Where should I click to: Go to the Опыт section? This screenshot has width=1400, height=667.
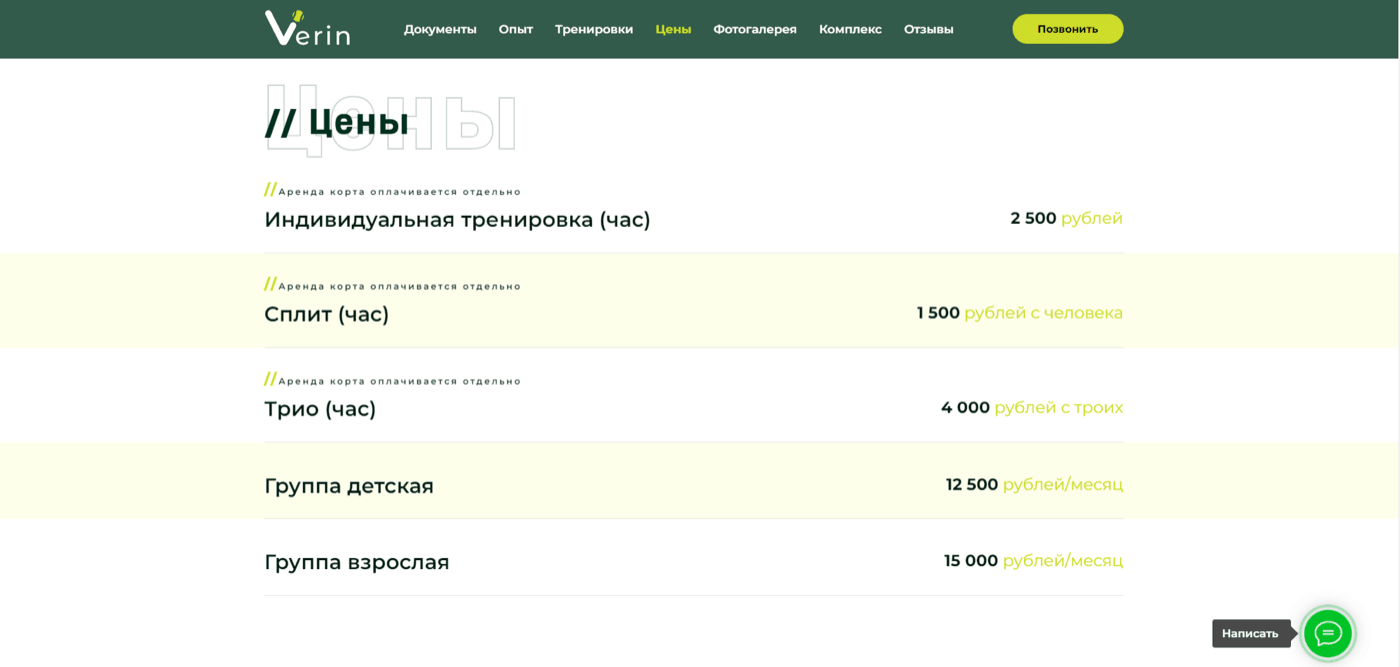(516, 29)
